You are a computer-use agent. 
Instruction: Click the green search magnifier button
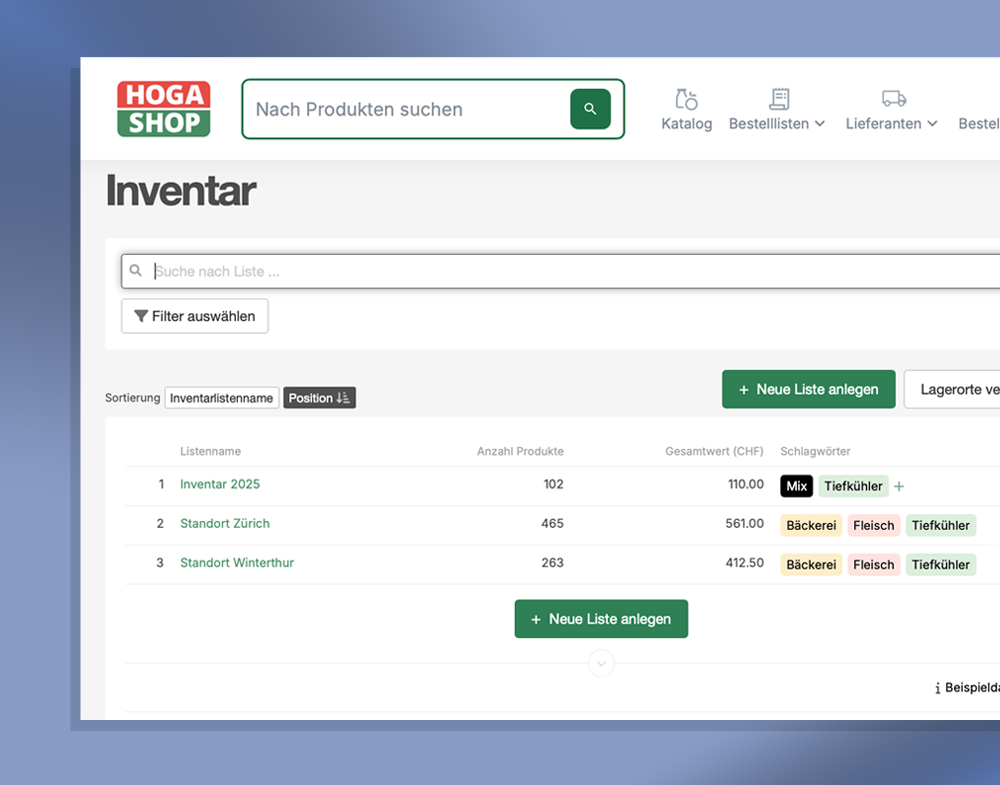tap(590, 109)
